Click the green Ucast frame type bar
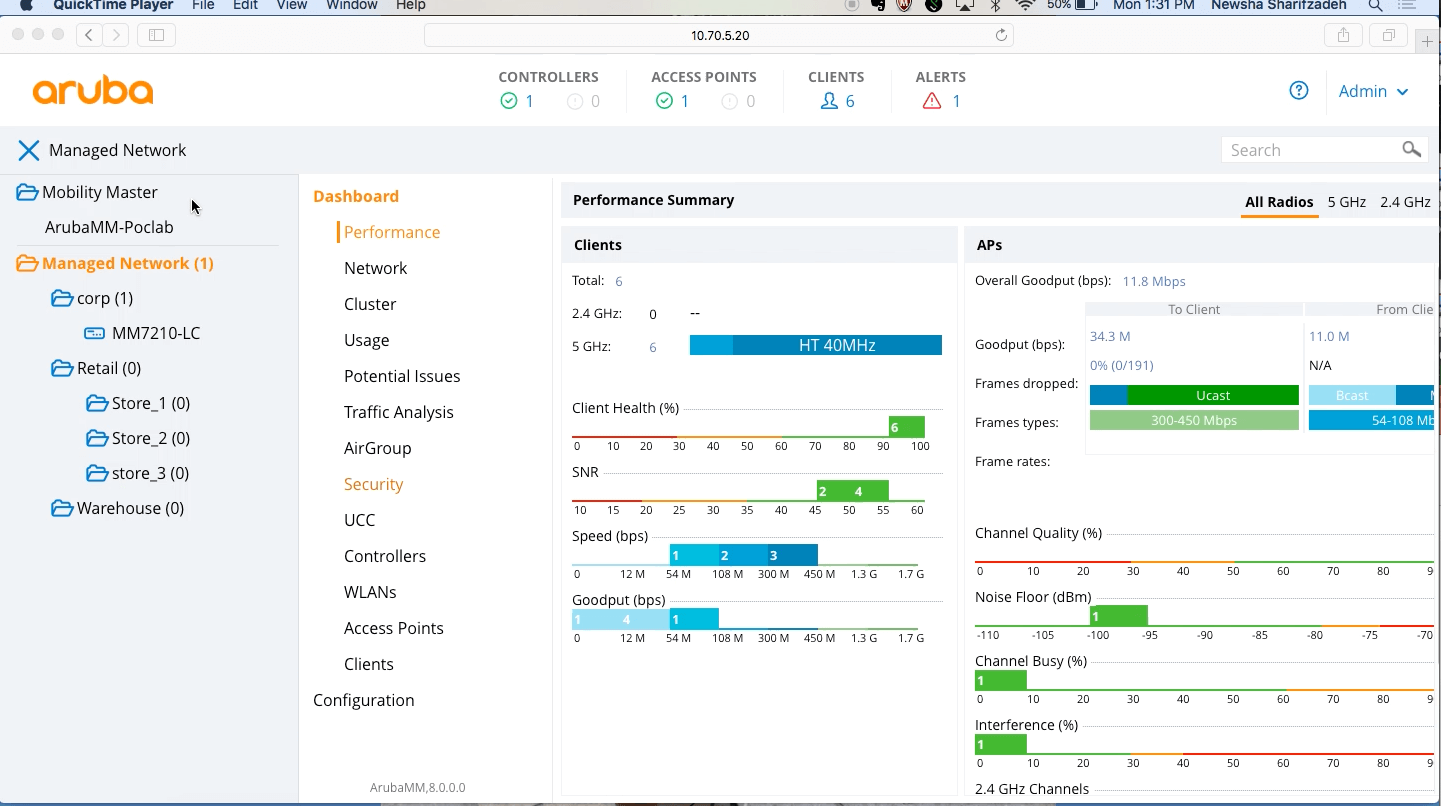 point(1213,395)
